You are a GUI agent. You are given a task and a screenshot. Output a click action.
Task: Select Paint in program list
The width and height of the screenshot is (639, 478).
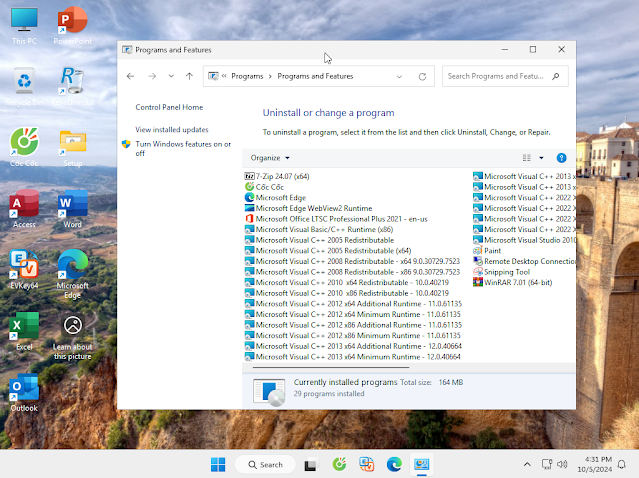(487, 250)
